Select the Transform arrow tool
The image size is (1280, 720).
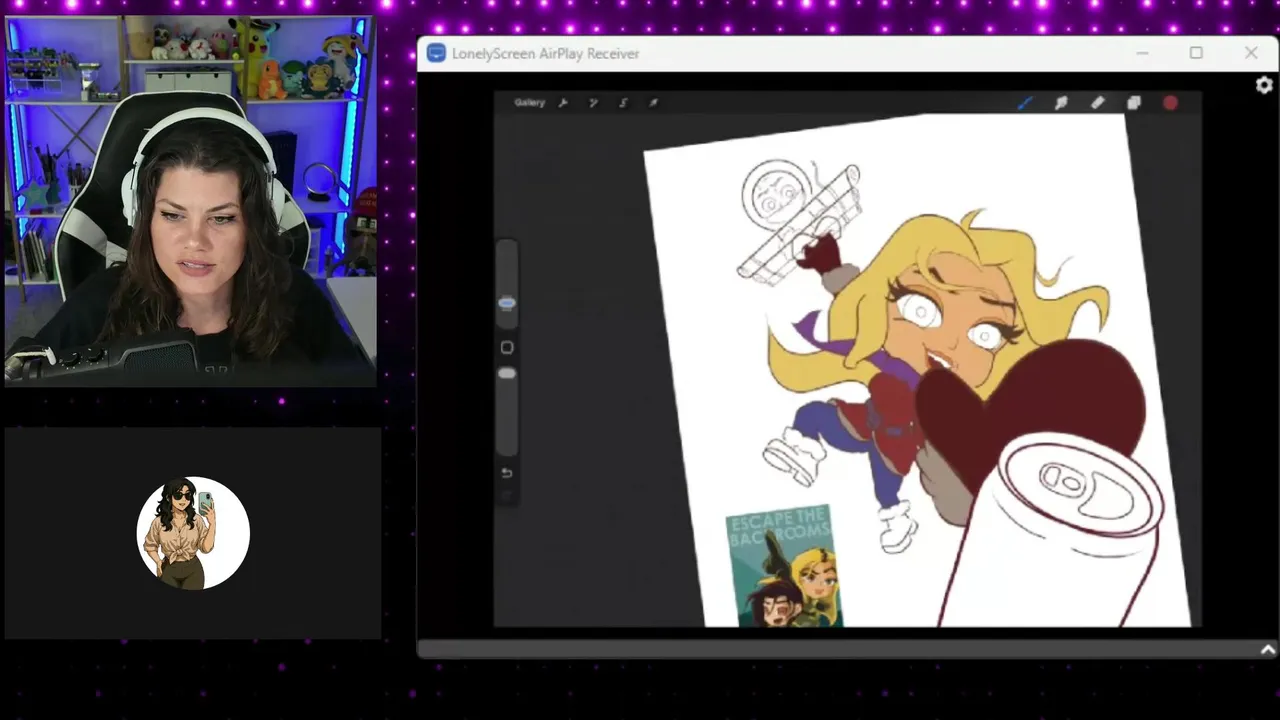pos(653,102)
